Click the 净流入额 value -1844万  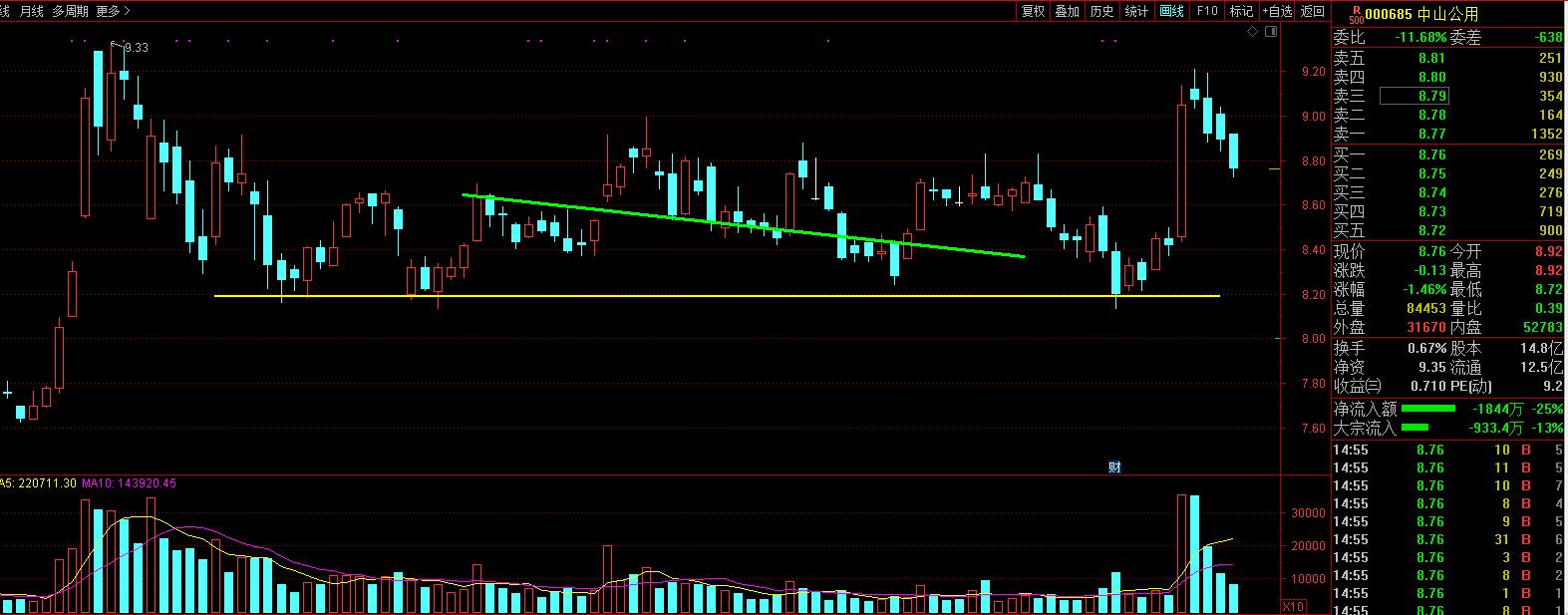1497,409
